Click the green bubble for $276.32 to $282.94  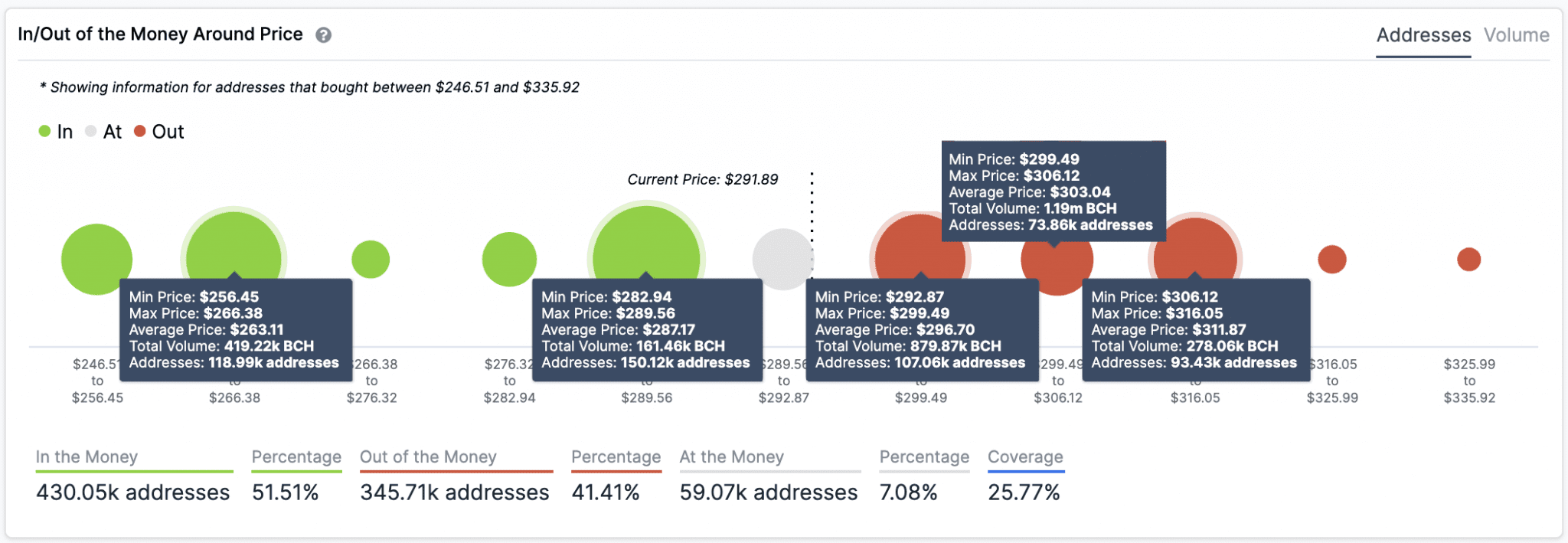coord(509,260)
